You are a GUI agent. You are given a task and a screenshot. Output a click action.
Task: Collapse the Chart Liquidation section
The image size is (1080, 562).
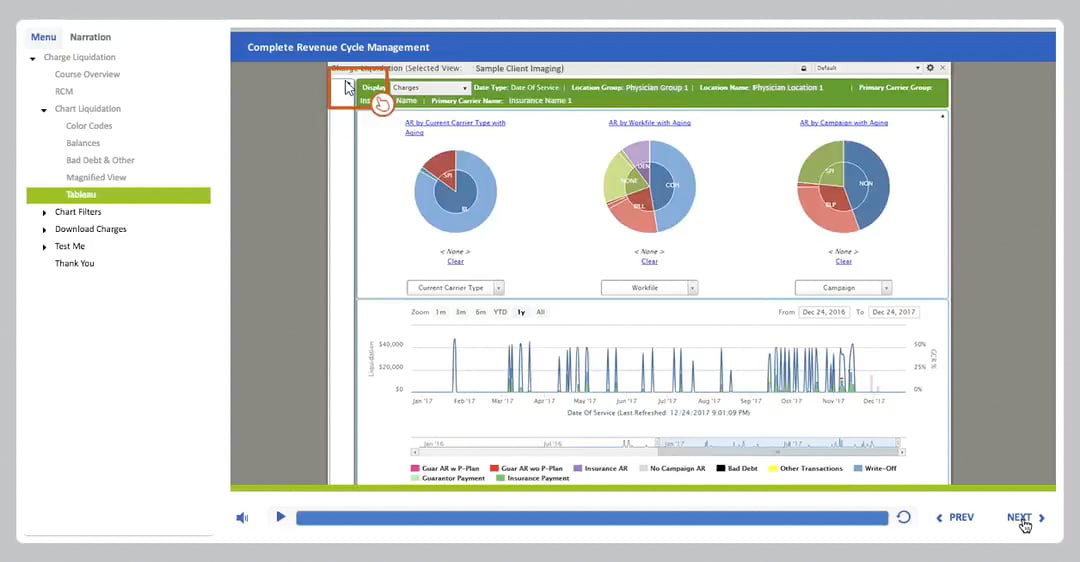(44, 109)
